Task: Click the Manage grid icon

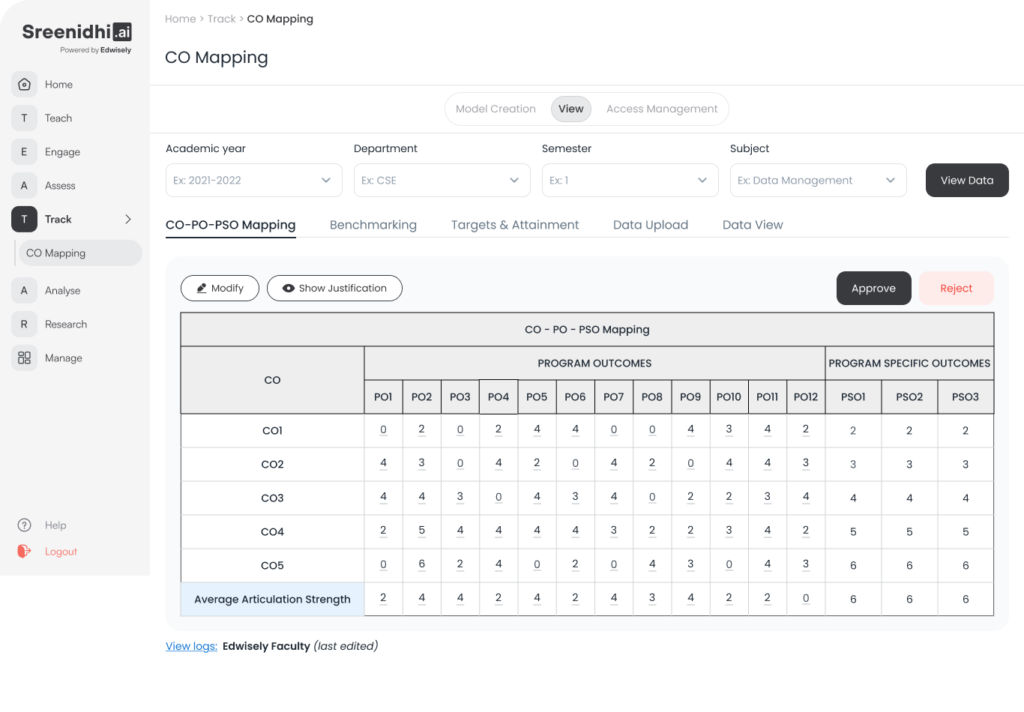Action: (24, 358)
